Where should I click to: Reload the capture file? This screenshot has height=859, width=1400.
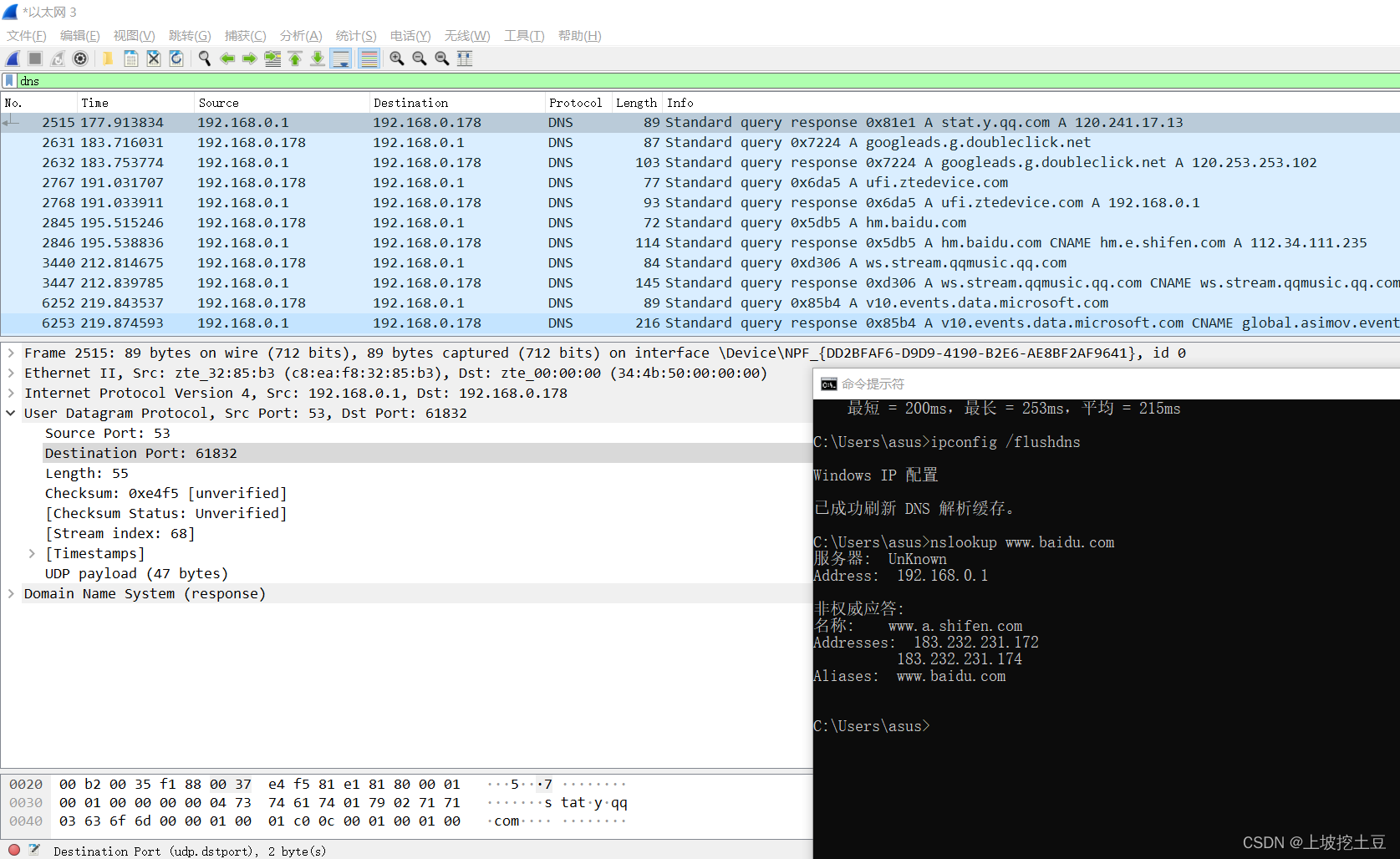(x=176, y=58)
